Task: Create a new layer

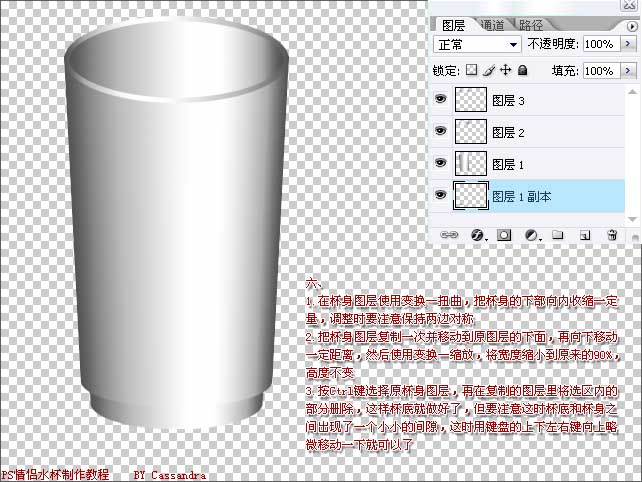Action: click(x=585, y=235)
